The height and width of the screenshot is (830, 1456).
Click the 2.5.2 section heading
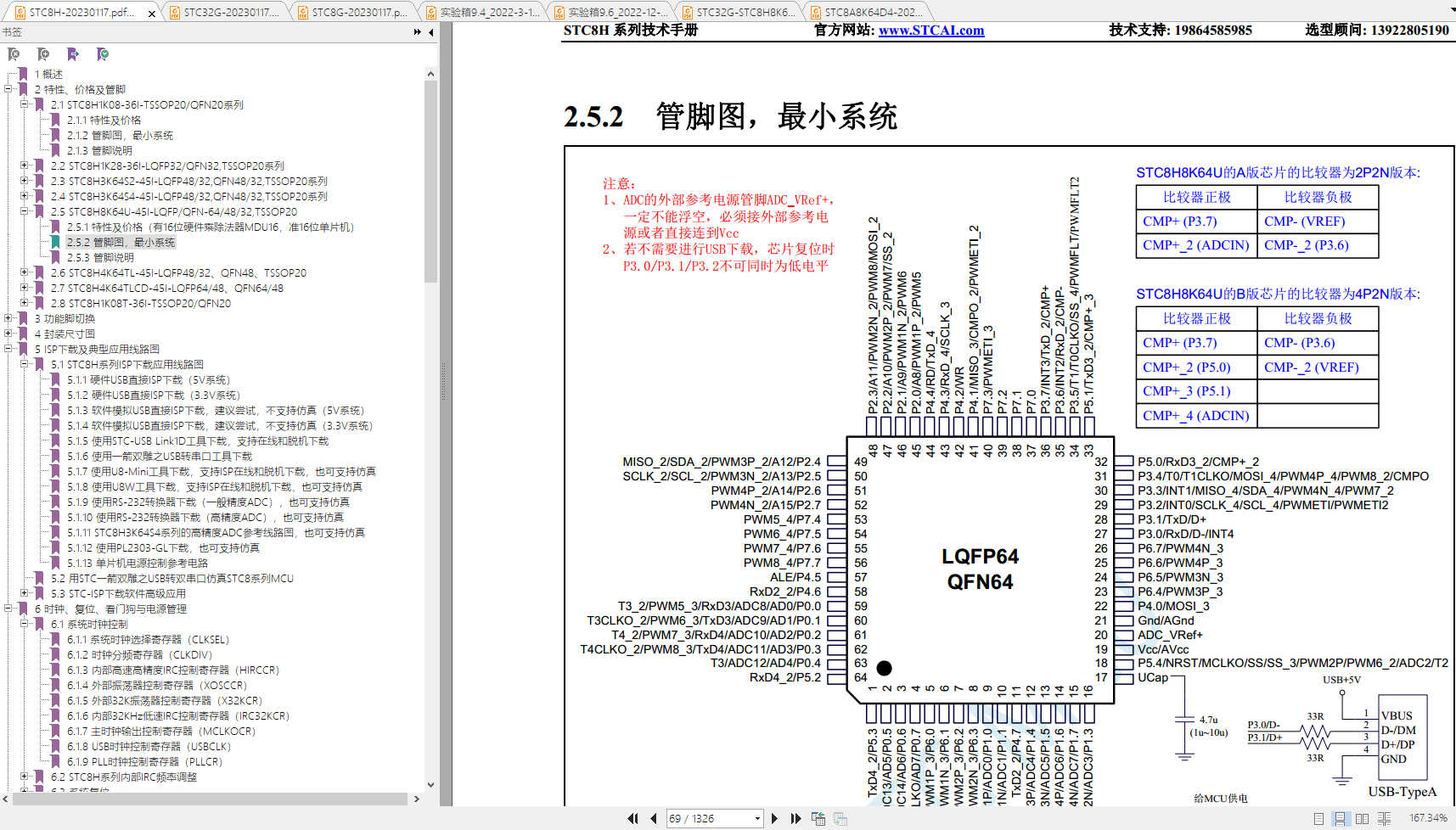pyautogui.click(x=730, y=116)
